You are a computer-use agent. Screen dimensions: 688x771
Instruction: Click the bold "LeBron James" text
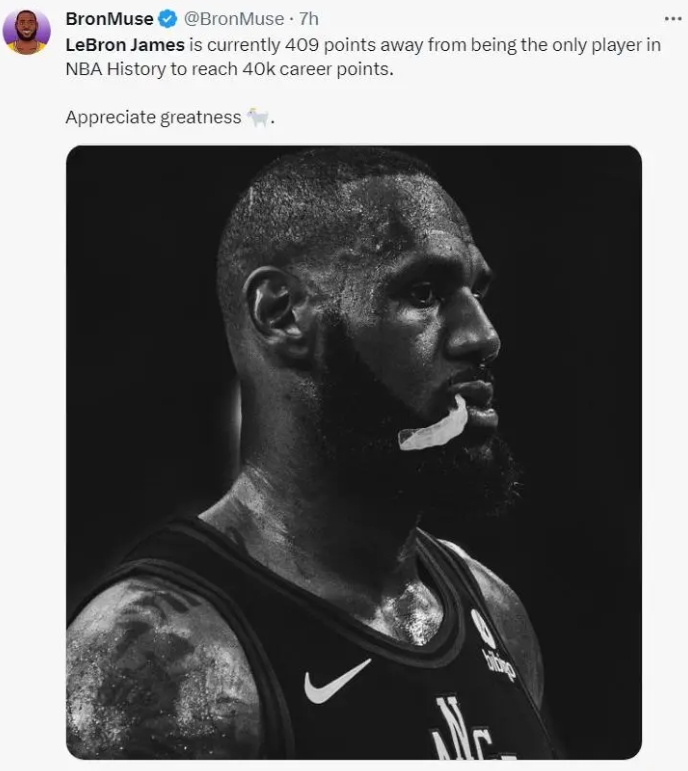(125, 45)
